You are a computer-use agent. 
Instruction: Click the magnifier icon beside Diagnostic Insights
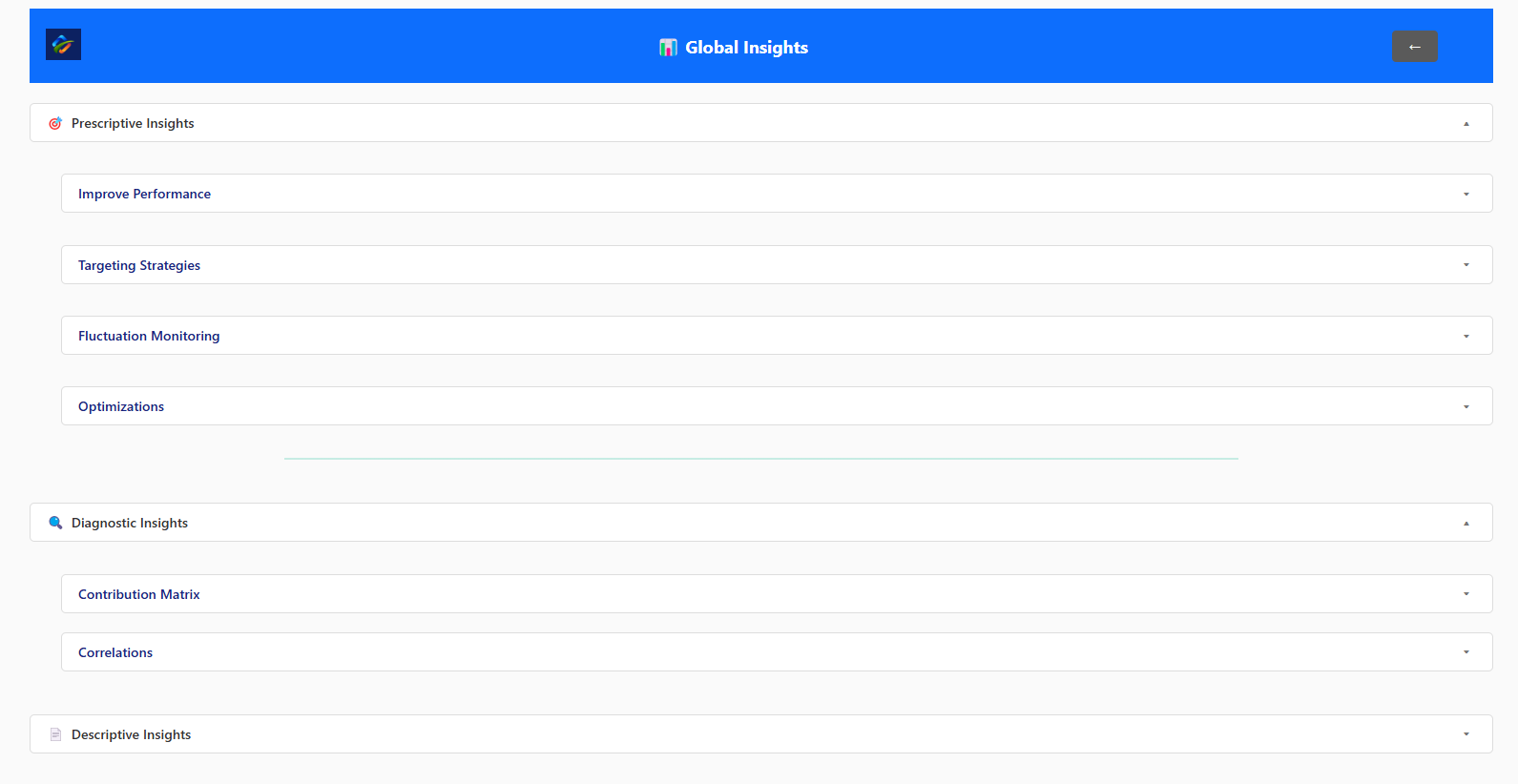(x=55, y=523)
